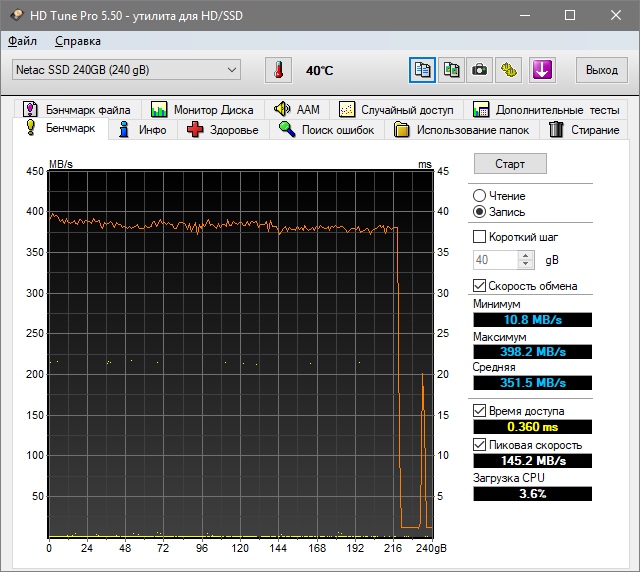Close the HD Tune Pro window
640x572 pixels.
616,16
